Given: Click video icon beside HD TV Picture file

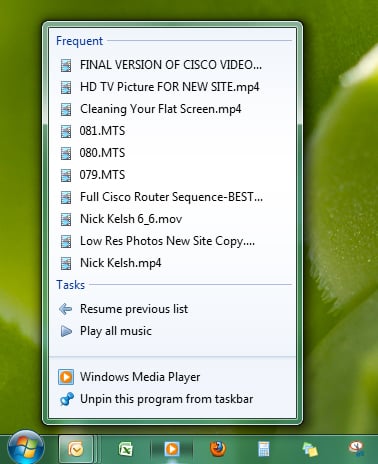Looking at the screenshot, I should (66, 87).
